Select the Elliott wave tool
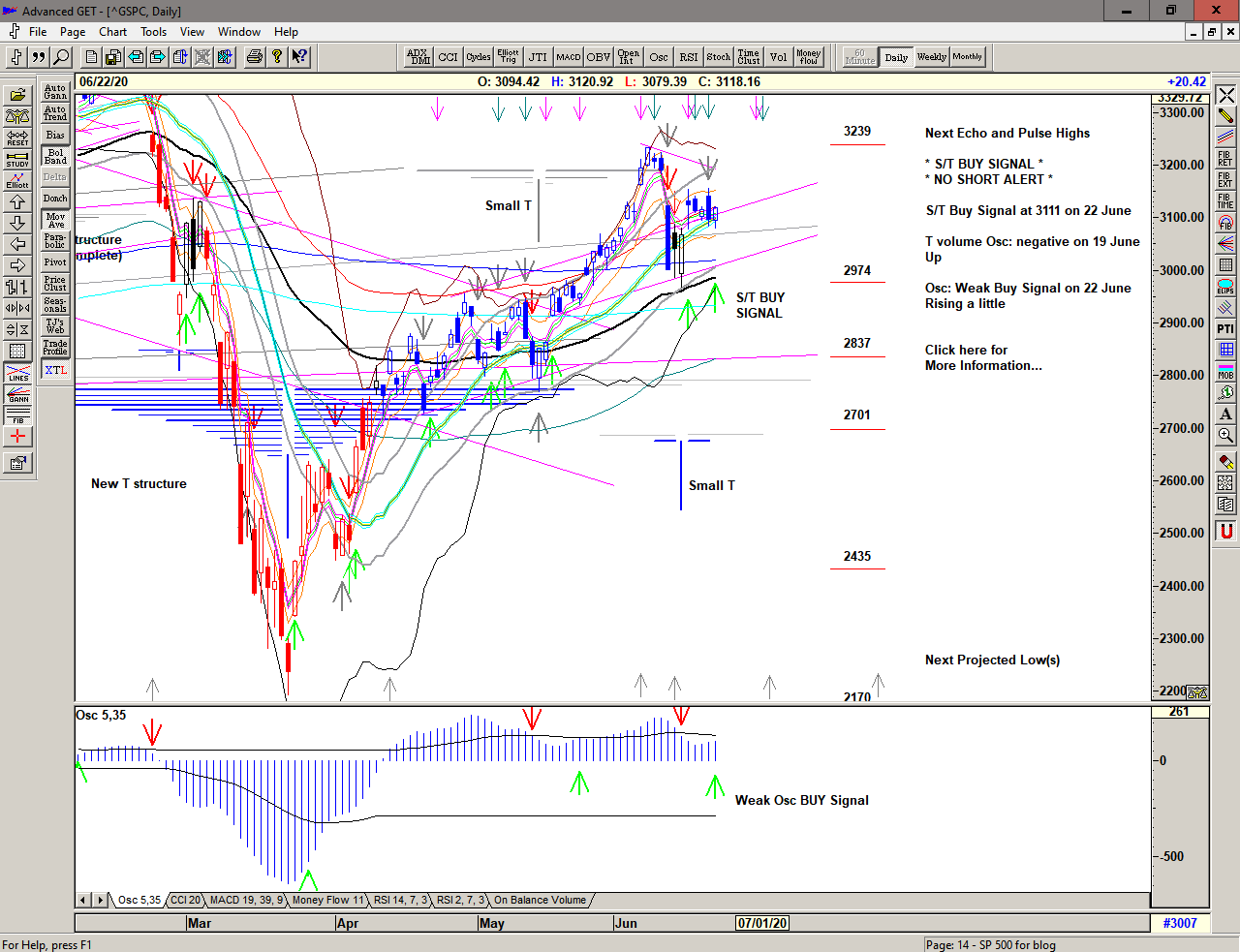1240x952 pixels. click(x=17, y=181)
